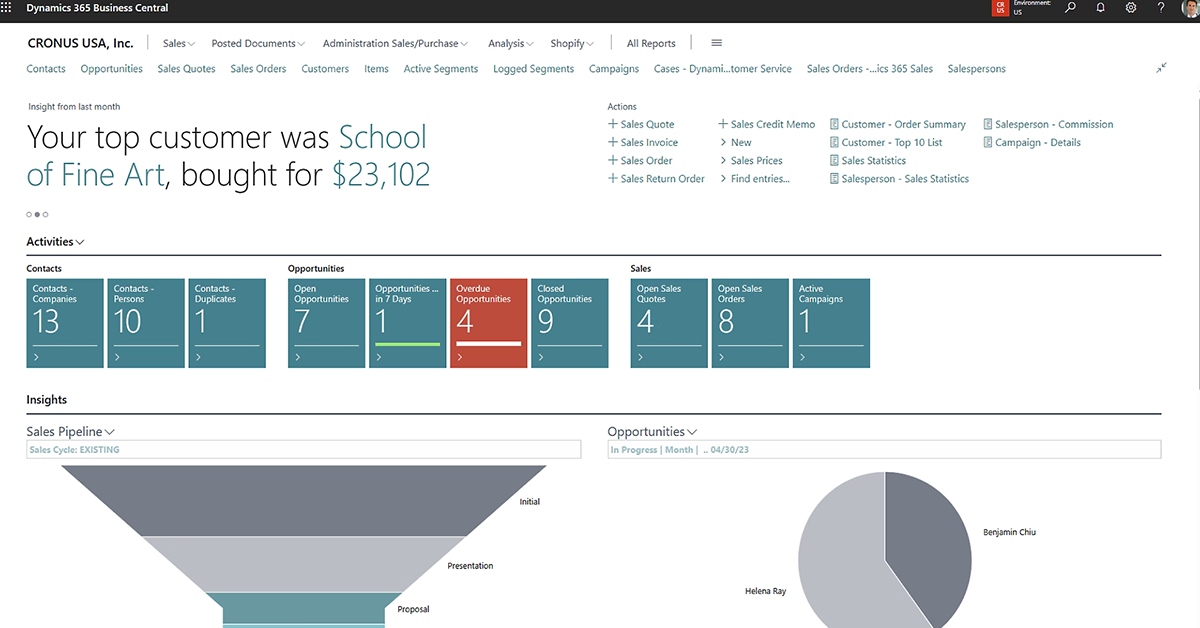Expand the Analysis menu
Viewport: 1200px width, 628px height.
[x=511, y=43]
